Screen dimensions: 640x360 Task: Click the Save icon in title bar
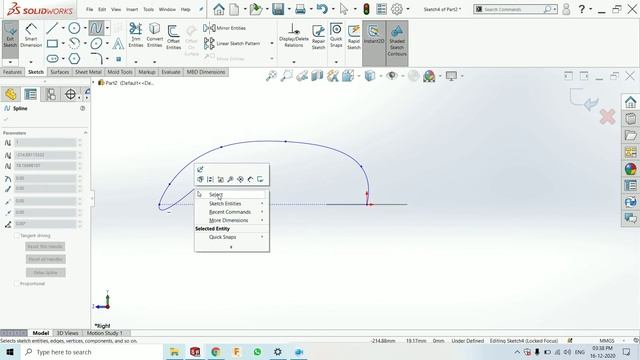[x=278, y=9]
